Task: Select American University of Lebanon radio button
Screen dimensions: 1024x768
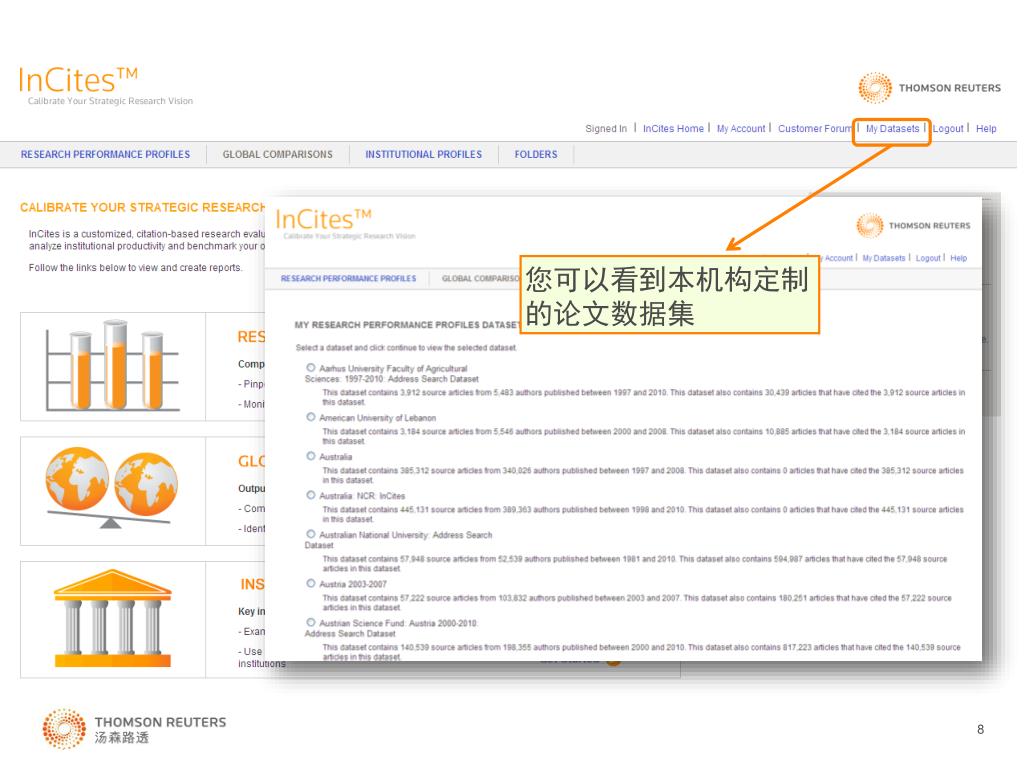Action: (x=311, y=417)
